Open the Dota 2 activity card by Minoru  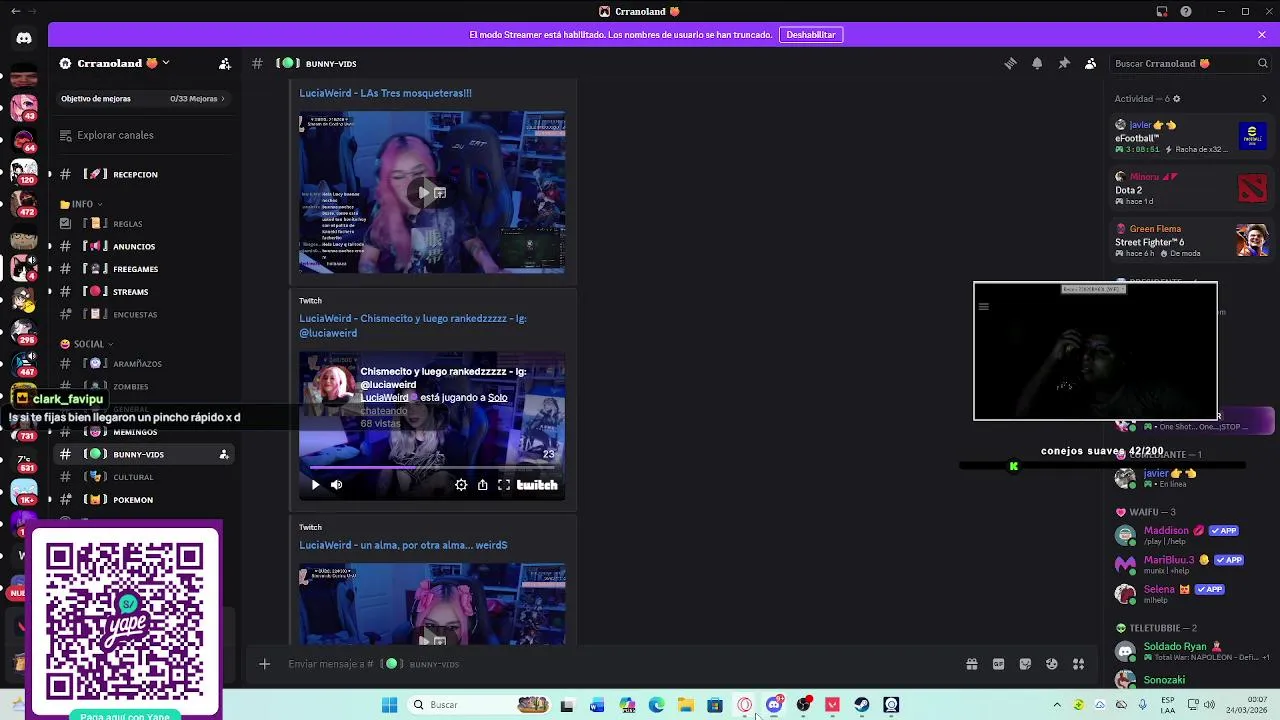click(1192, 188)
